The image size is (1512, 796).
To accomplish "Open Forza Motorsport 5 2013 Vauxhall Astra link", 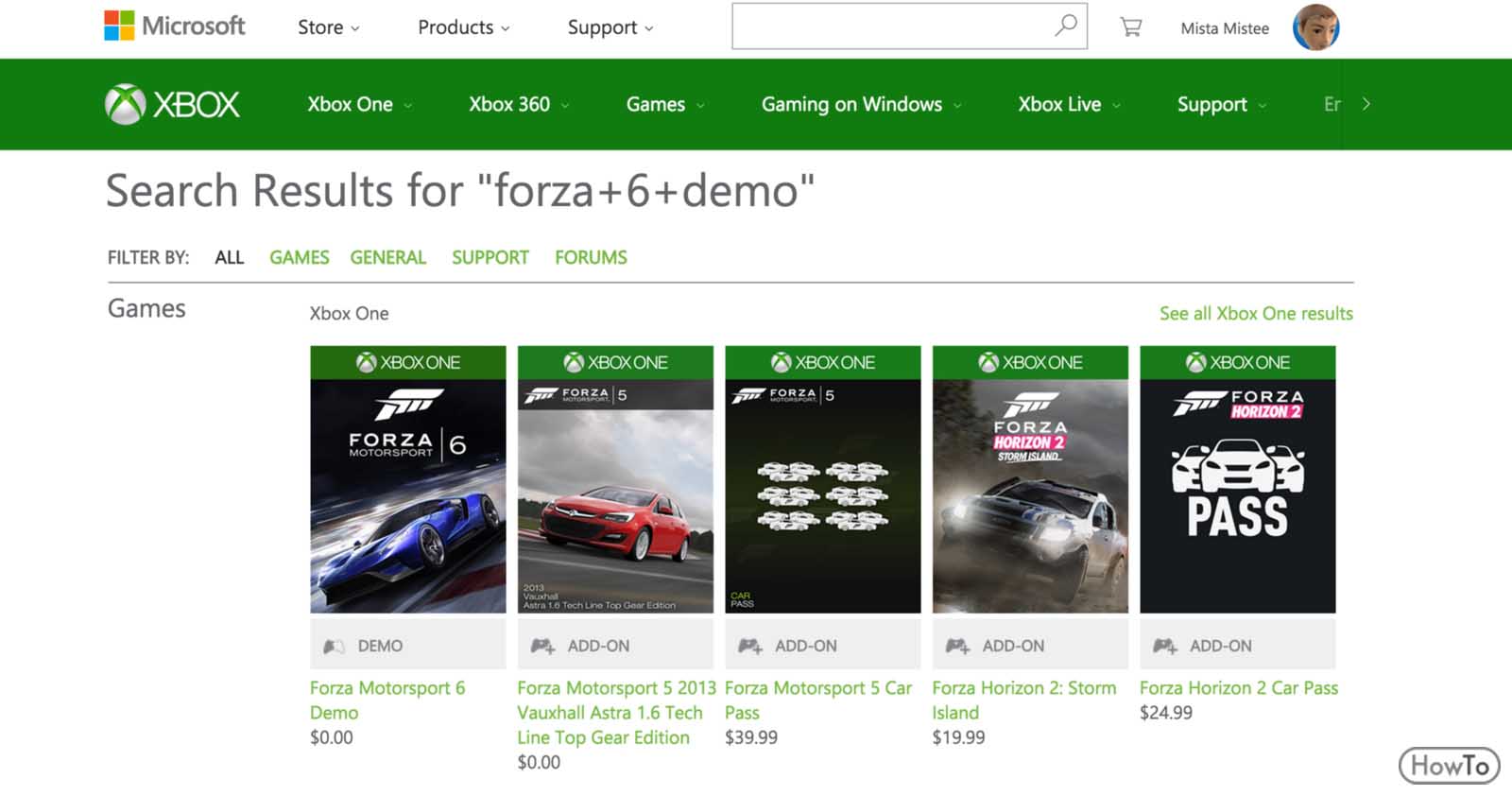I will click(616, 713).
